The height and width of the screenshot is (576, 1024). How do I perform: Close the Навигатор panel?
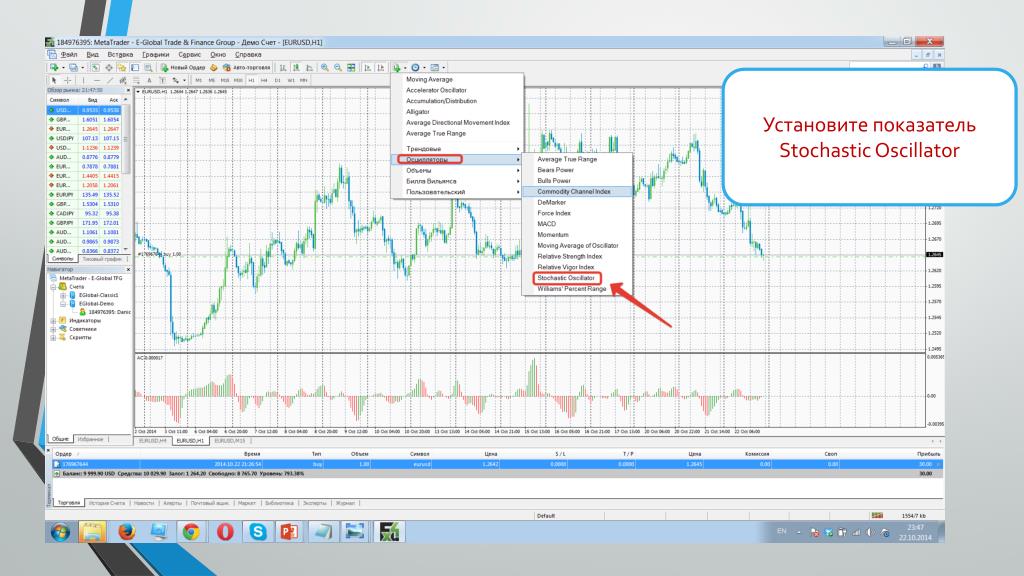pos(128,269)
